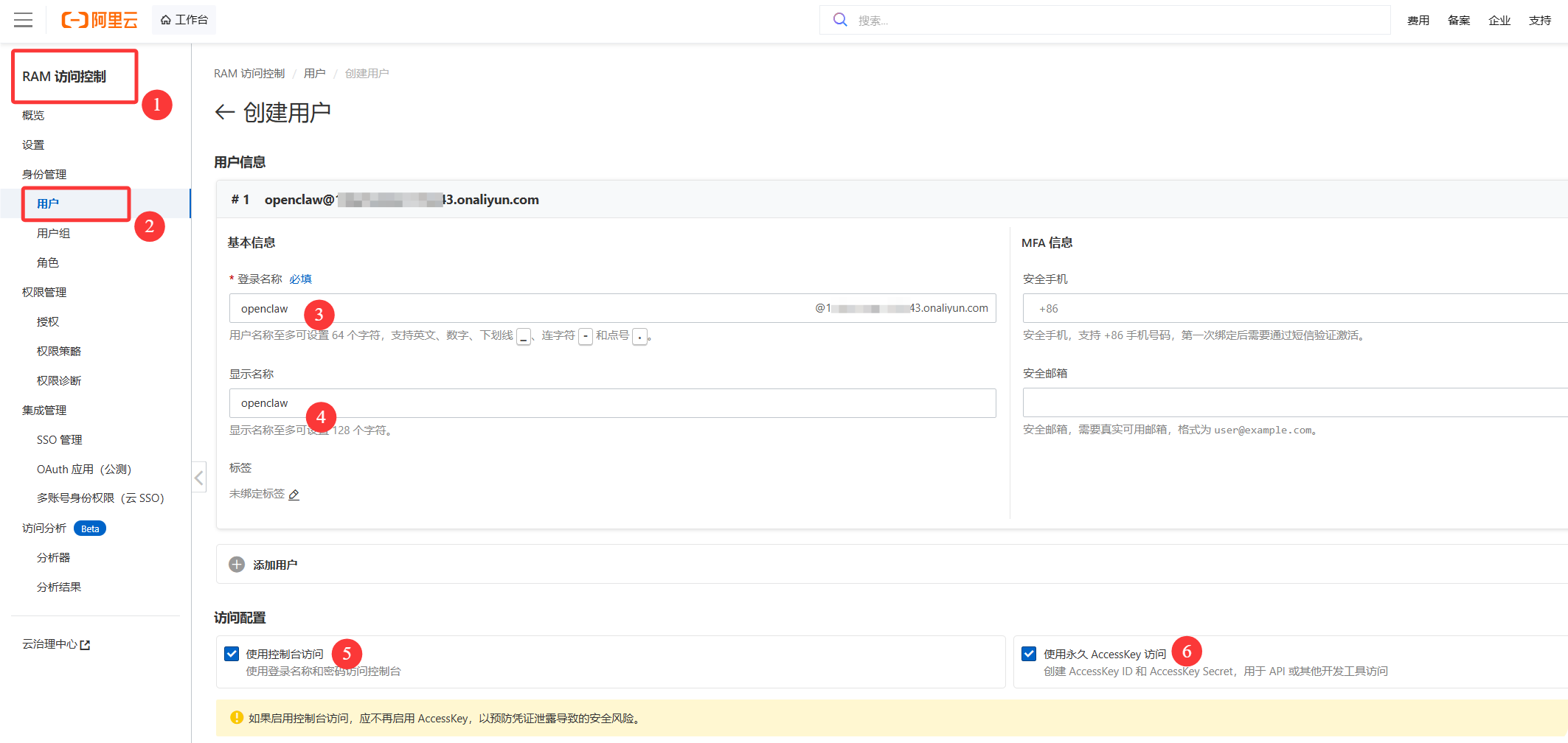Click the search magnifier icon
The image size is (1568, 743).
(840, 20)
